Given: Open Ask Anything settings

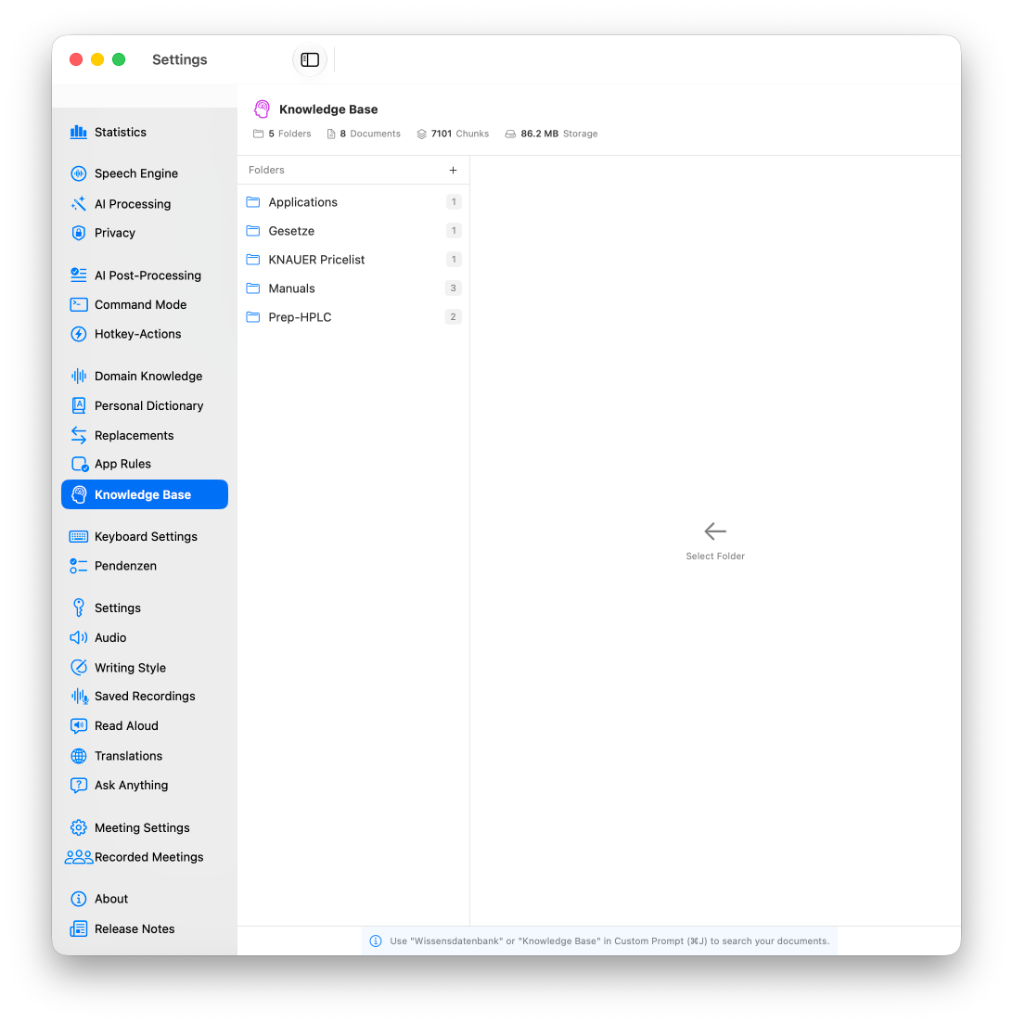Looking at the screenshot, I should pyautogui.click(x=144, y=786).
